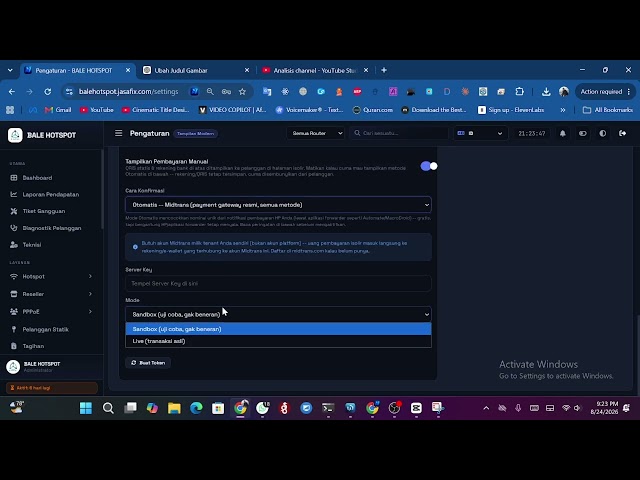Click the page vertical scrollbar

pyautogui.click(x=638, y=355)
